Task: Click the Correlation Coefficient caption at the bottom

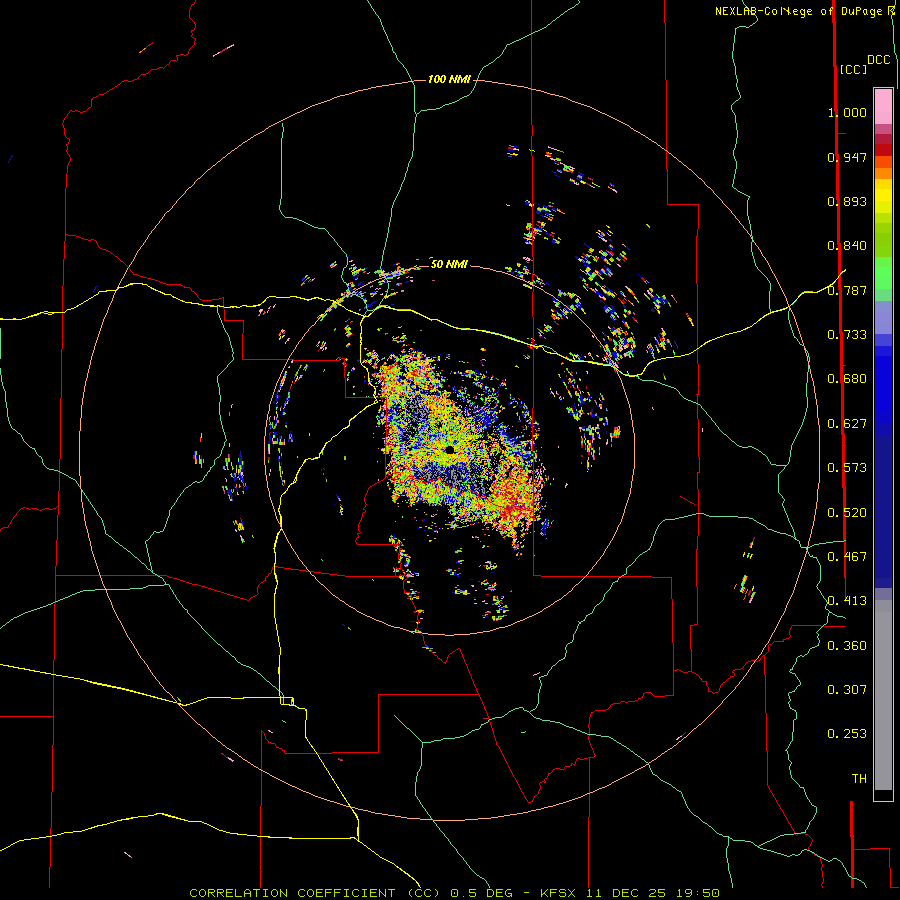Action: [454, 893]
